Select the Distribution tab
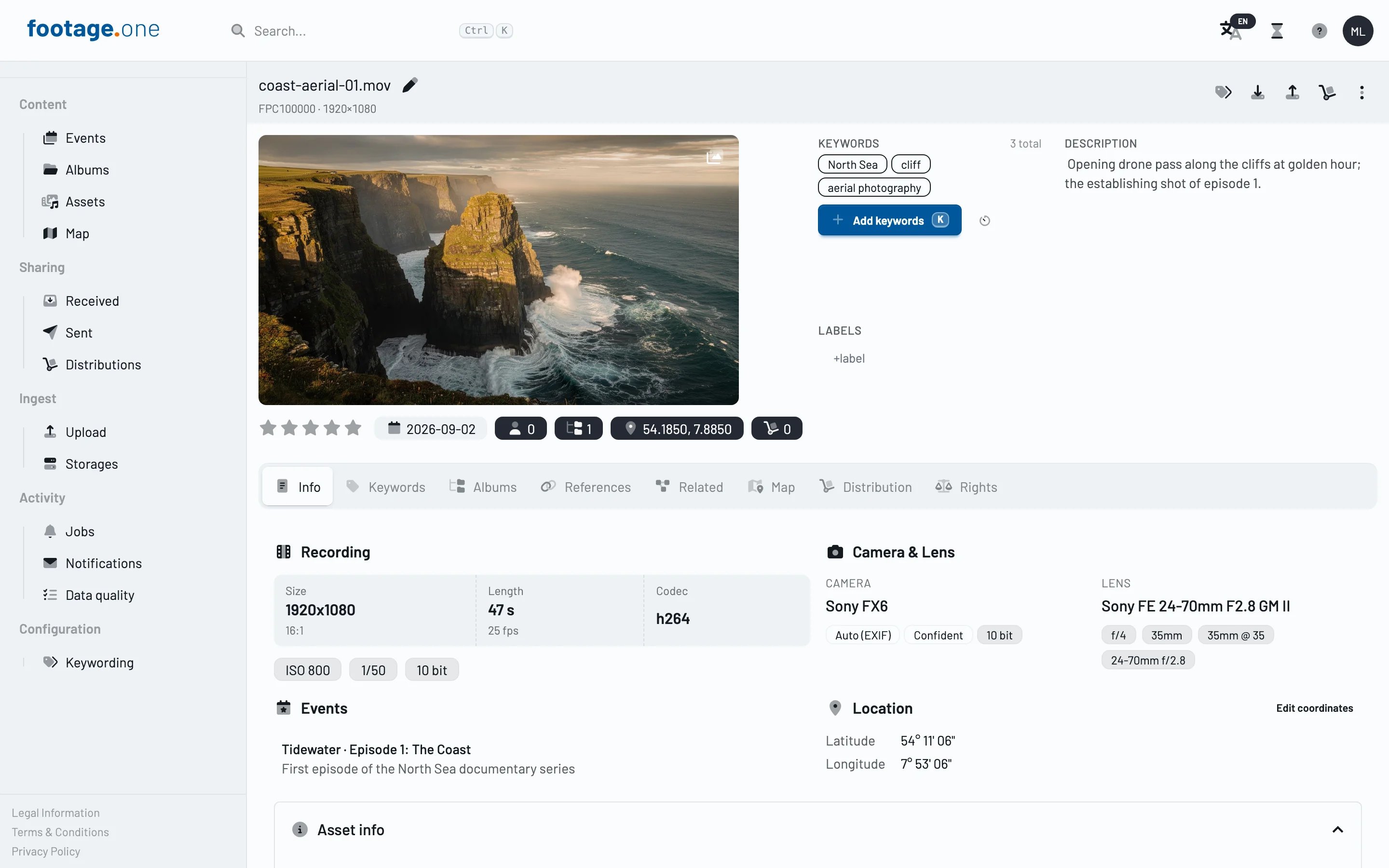1389x868 pixels. tap(866, 487)
